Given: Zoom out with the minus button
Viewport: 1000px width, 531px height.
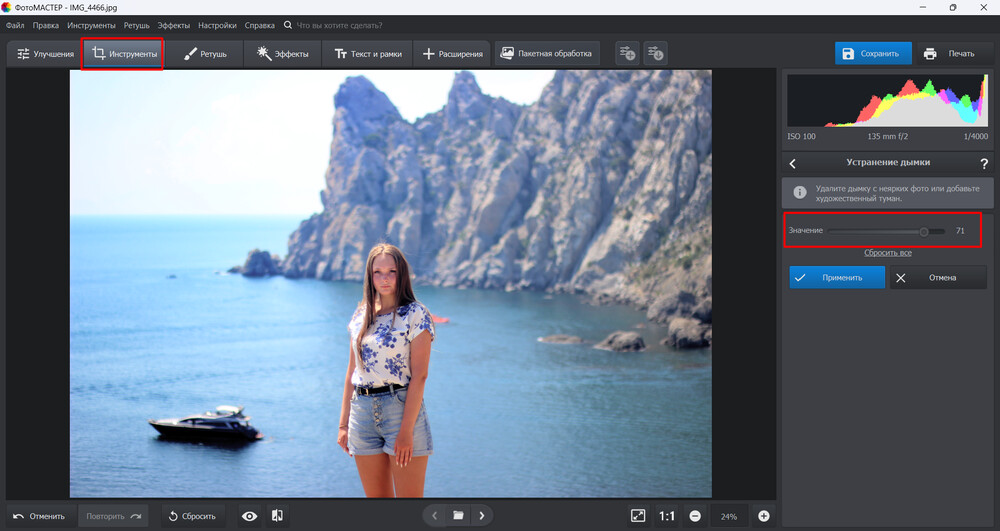Looking at the screenshot, I should [x=695, y=516].
